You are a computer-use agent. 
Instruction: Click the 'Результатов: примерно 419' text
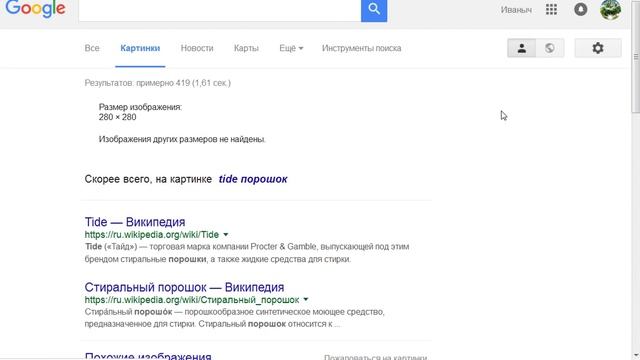158,83
